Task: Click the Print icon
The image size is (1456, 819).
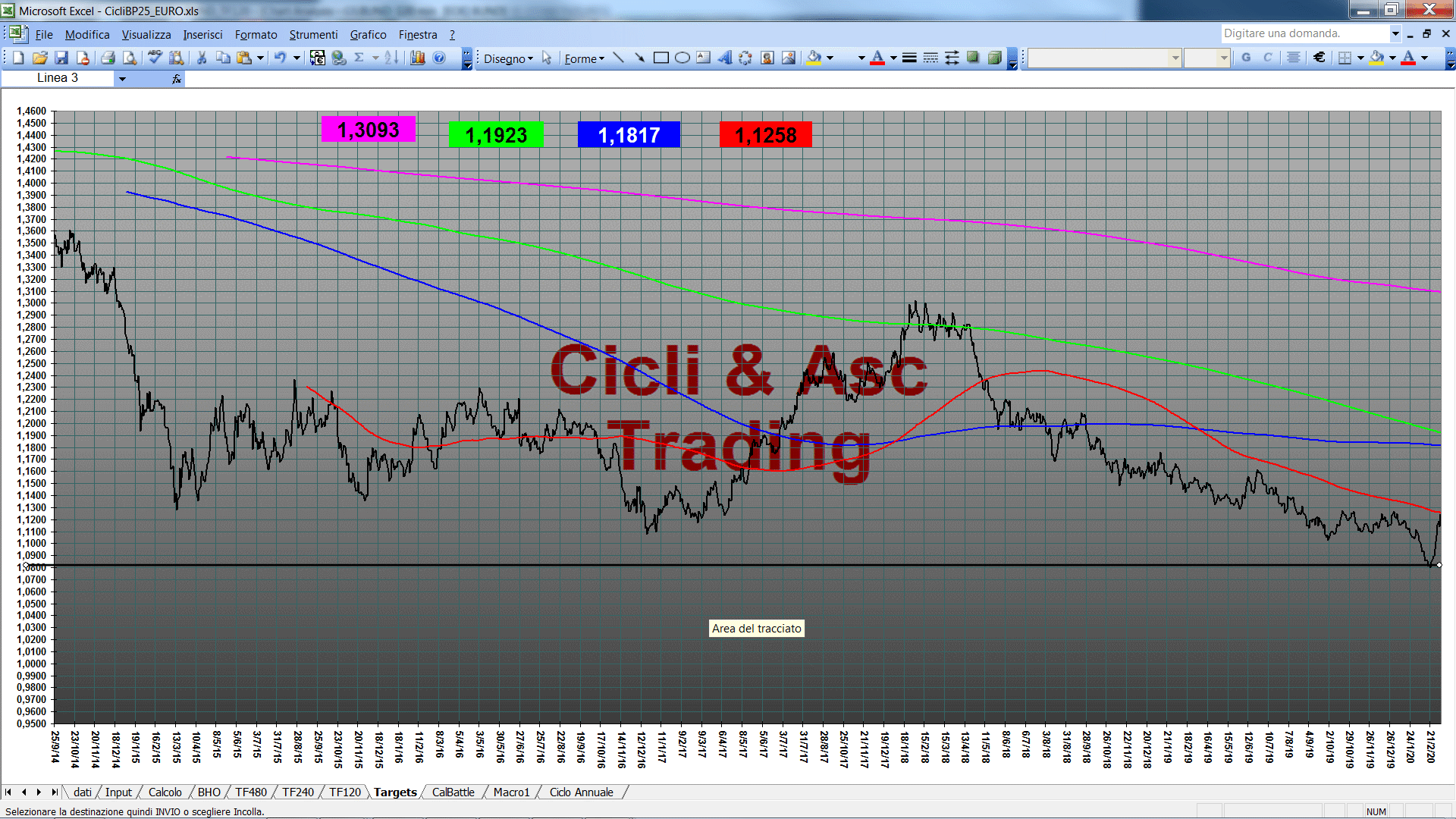Action: coord(108,58)
